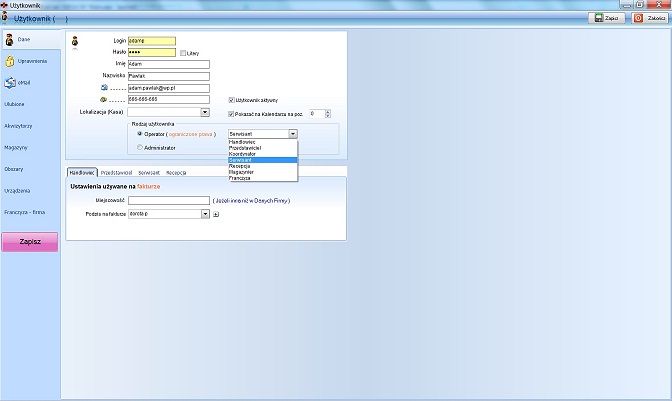Click the window title bar application icon
The image size is (672, 401).
pos(4,5)
